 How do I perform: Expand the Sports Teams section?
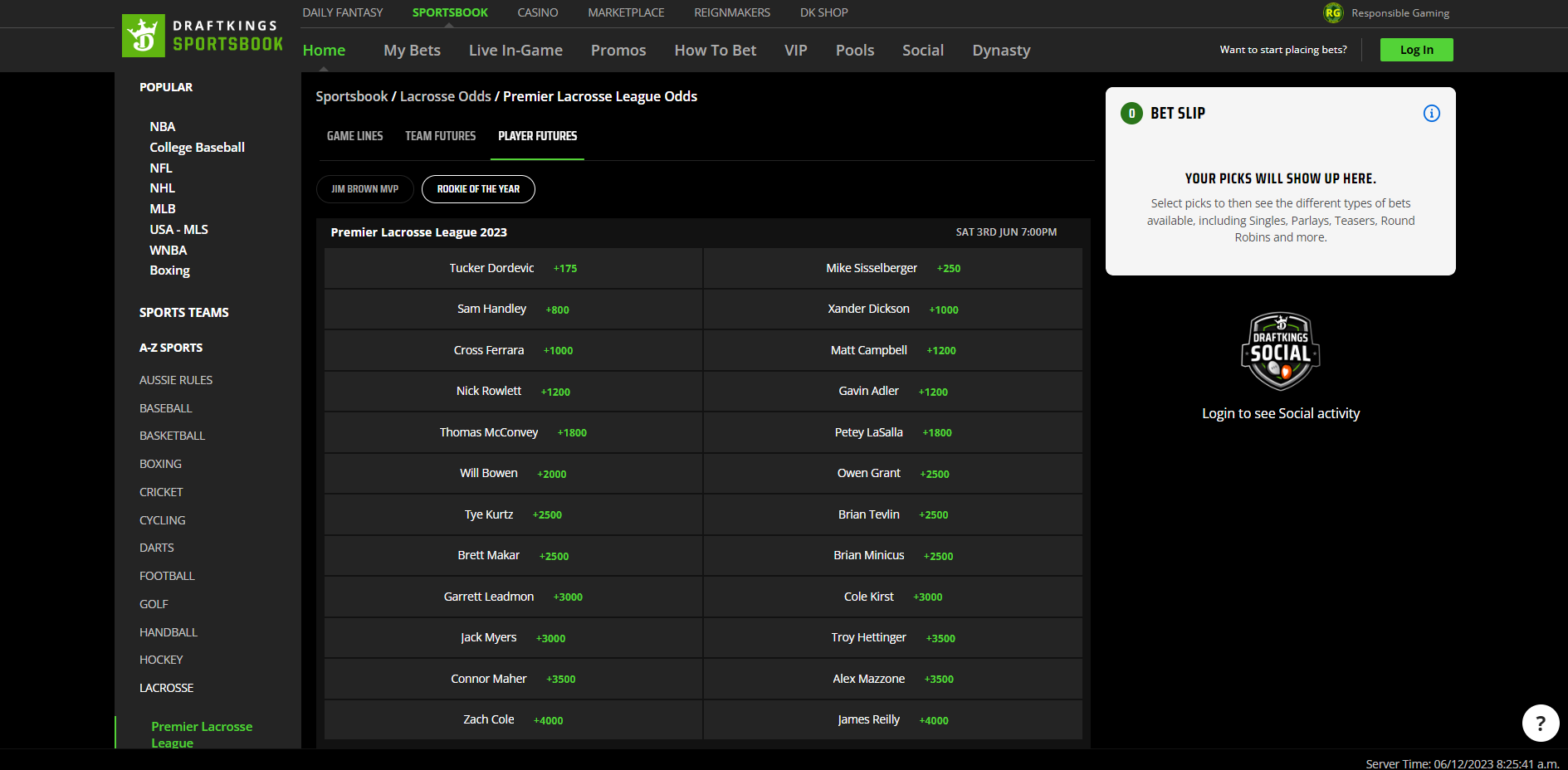(184, 313)
